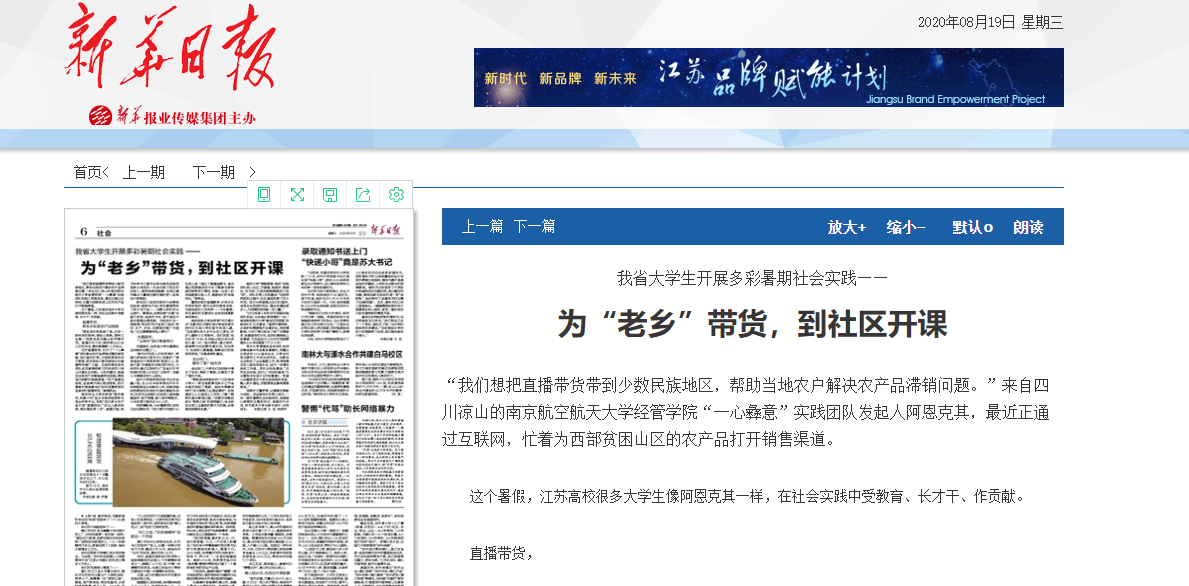Open next article 下一篇

pyautogui.click(x=534, y=227)
